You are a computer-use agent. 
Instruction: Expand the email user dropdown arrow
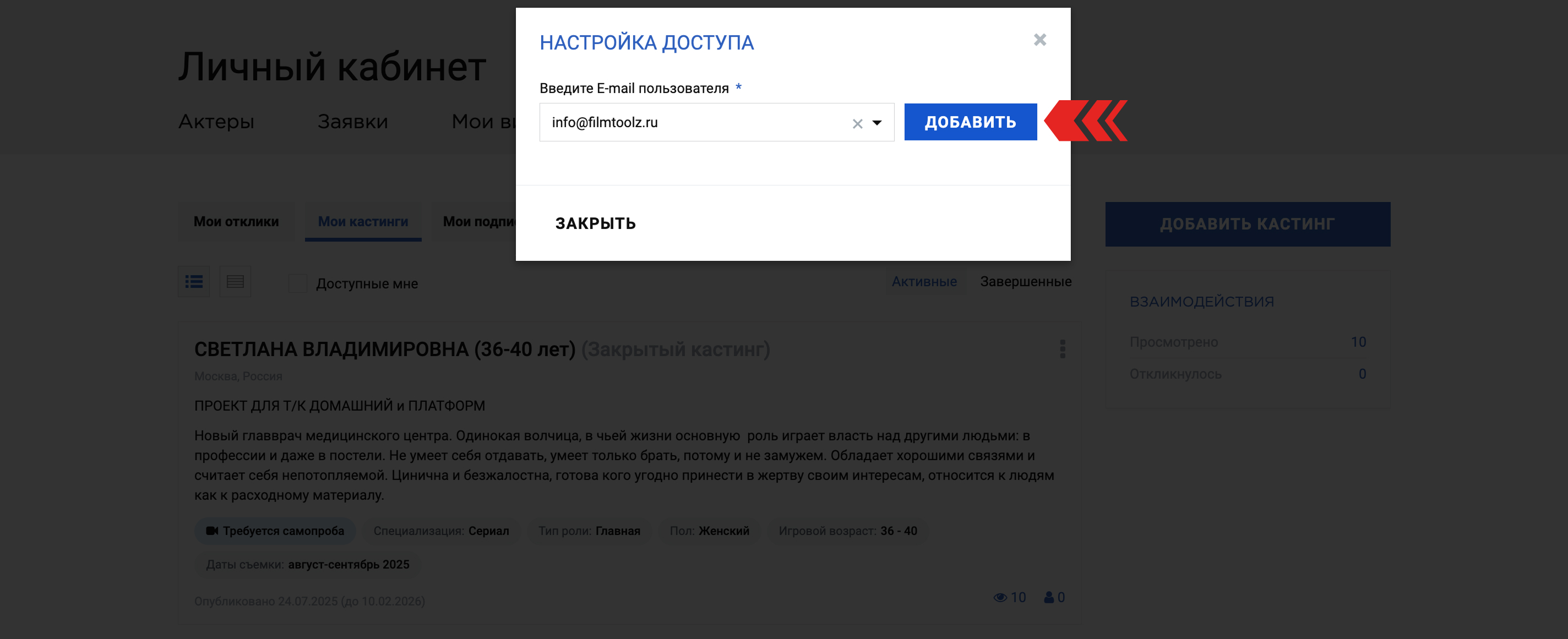tap(877, 123)
